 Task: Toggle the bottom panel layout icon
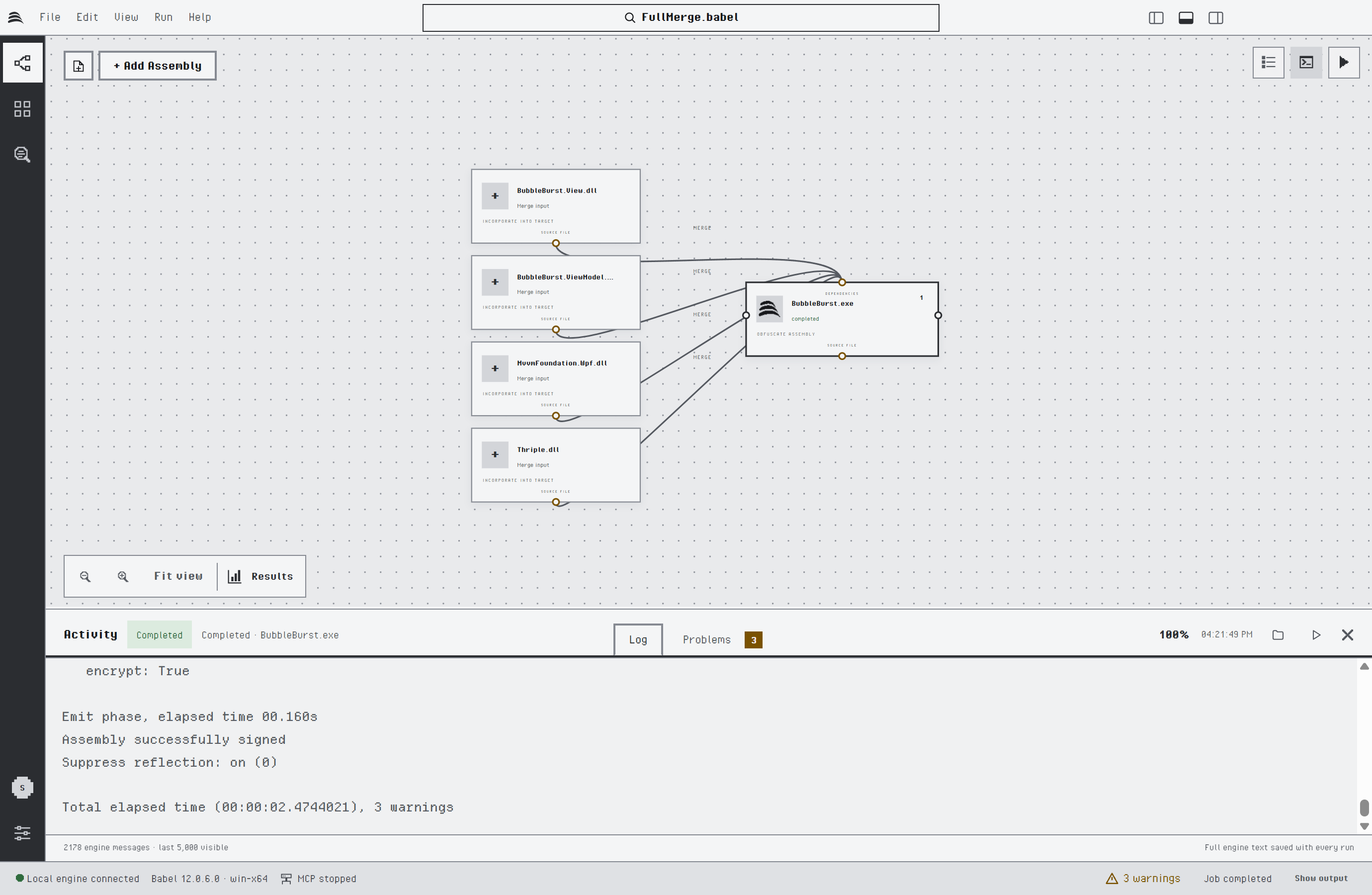1186,18
